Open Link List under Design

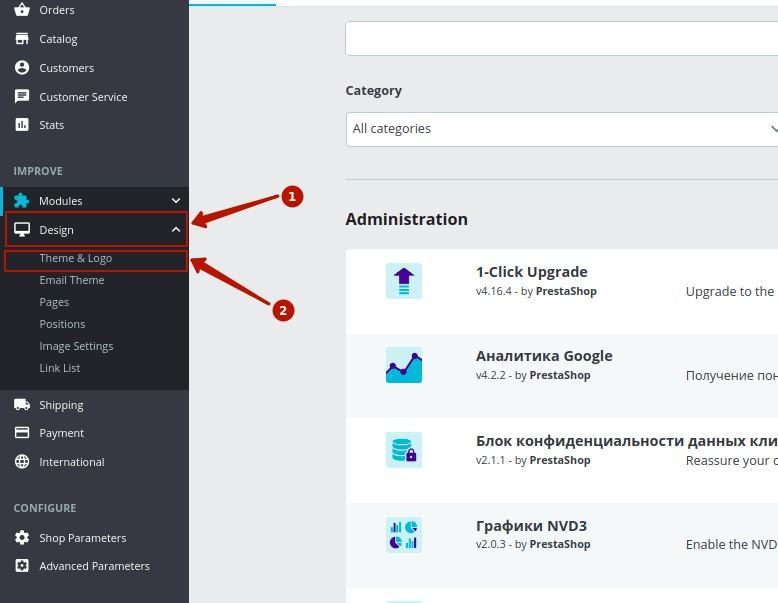[x=60, y=368]
